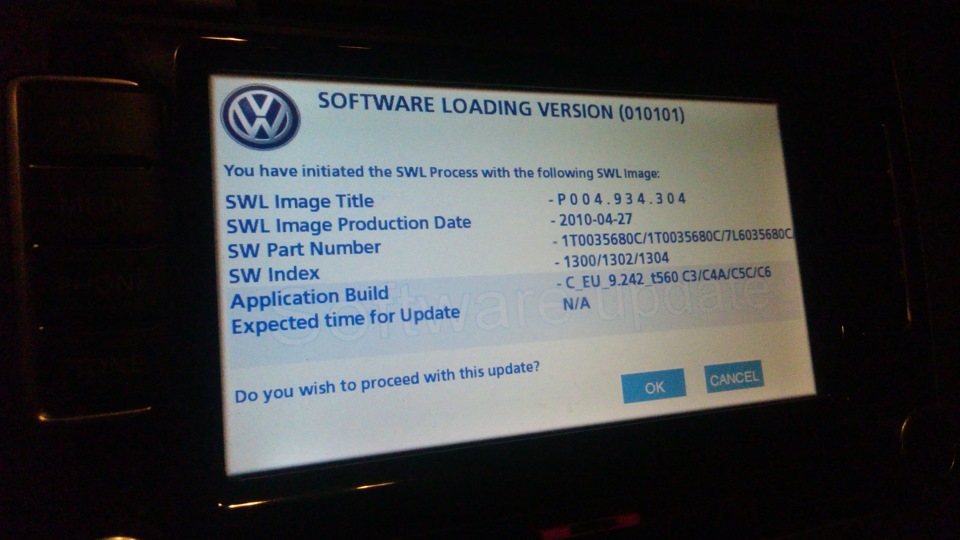Screen dimensions: 960x540
Task: Select the title 'SOFTWARE LOADING VERSION (010101)'
Action: click(x=501, y=108)
